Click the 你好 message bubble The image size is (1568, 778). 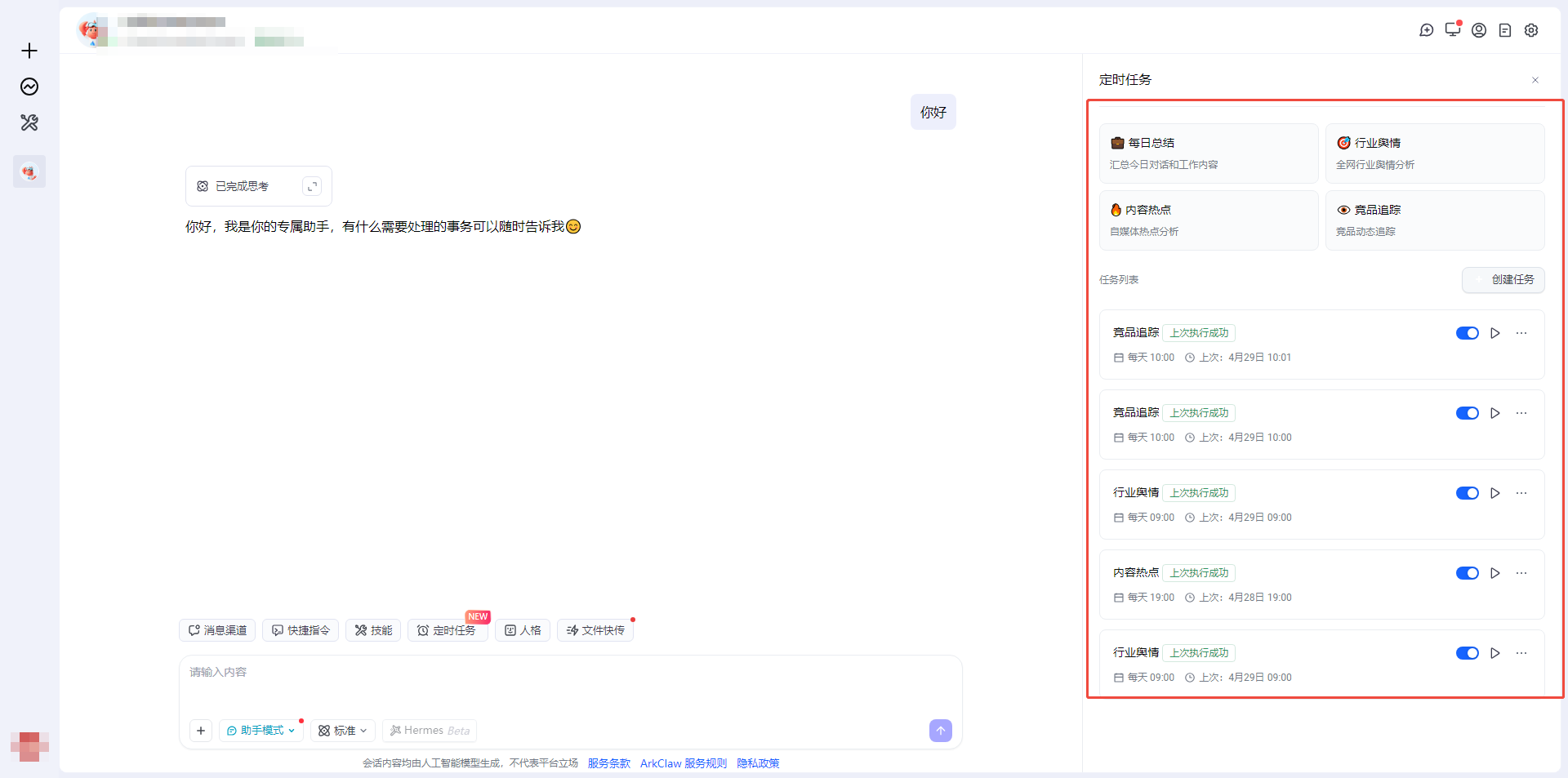tap(933, 112)
